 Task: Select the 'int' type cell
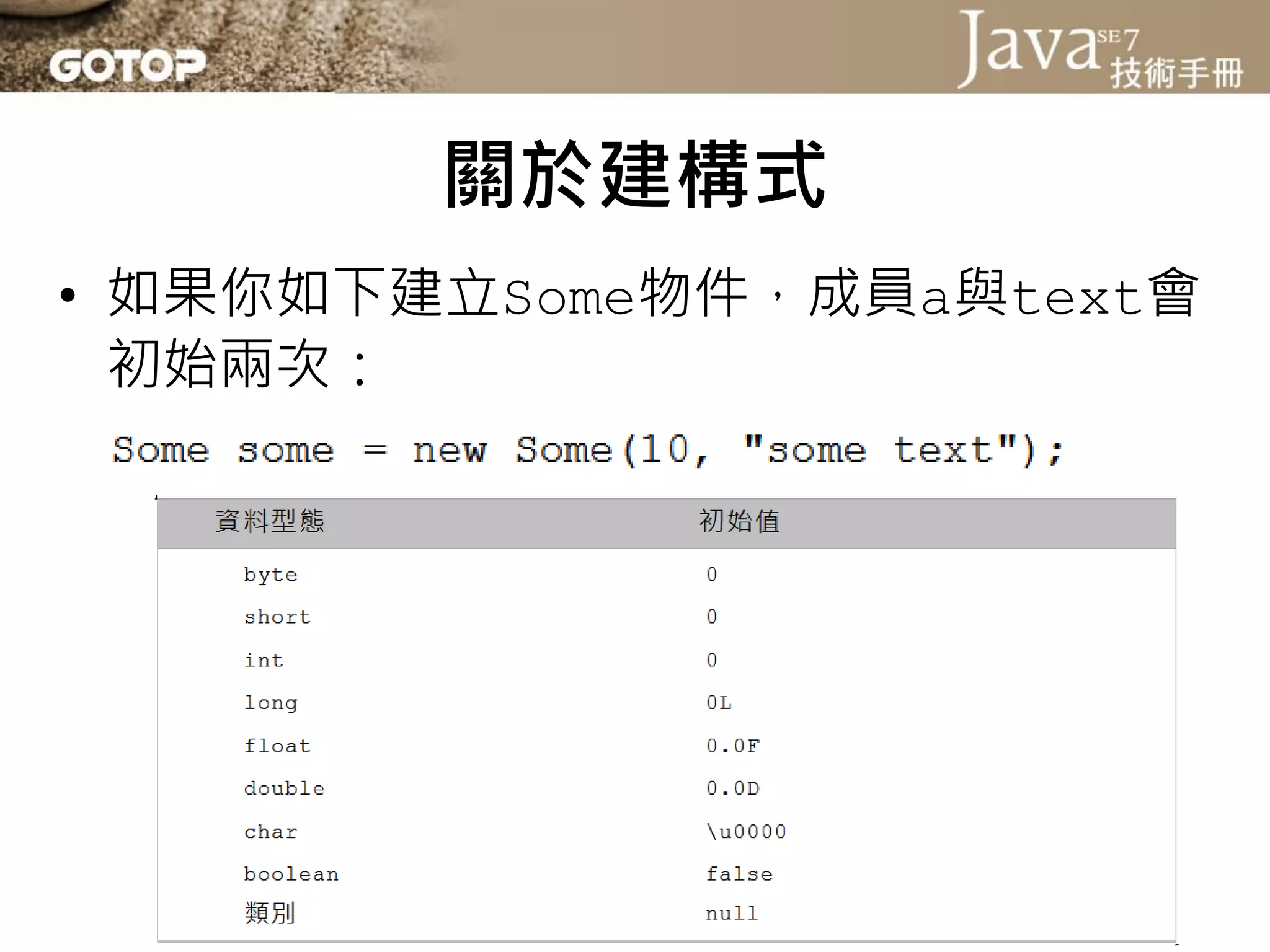pos(264,660)
